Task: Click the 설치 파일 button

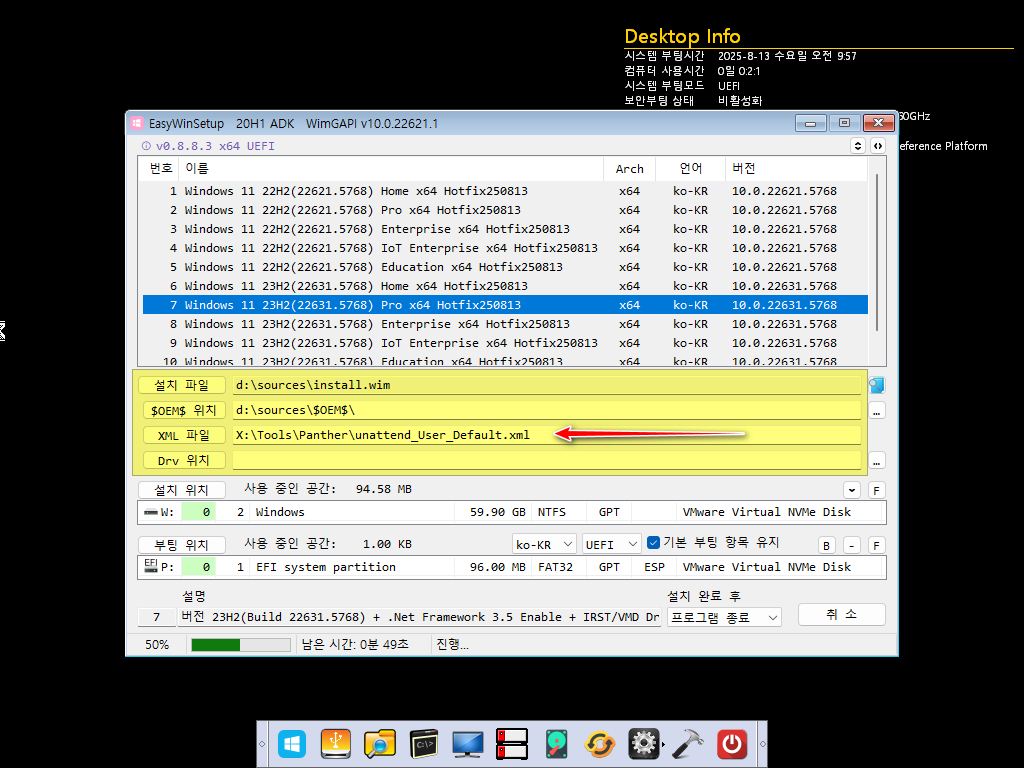Action: 182,385
